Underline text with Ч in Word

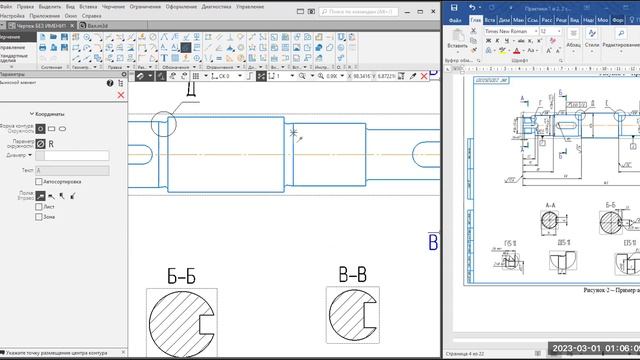(507, 41)
